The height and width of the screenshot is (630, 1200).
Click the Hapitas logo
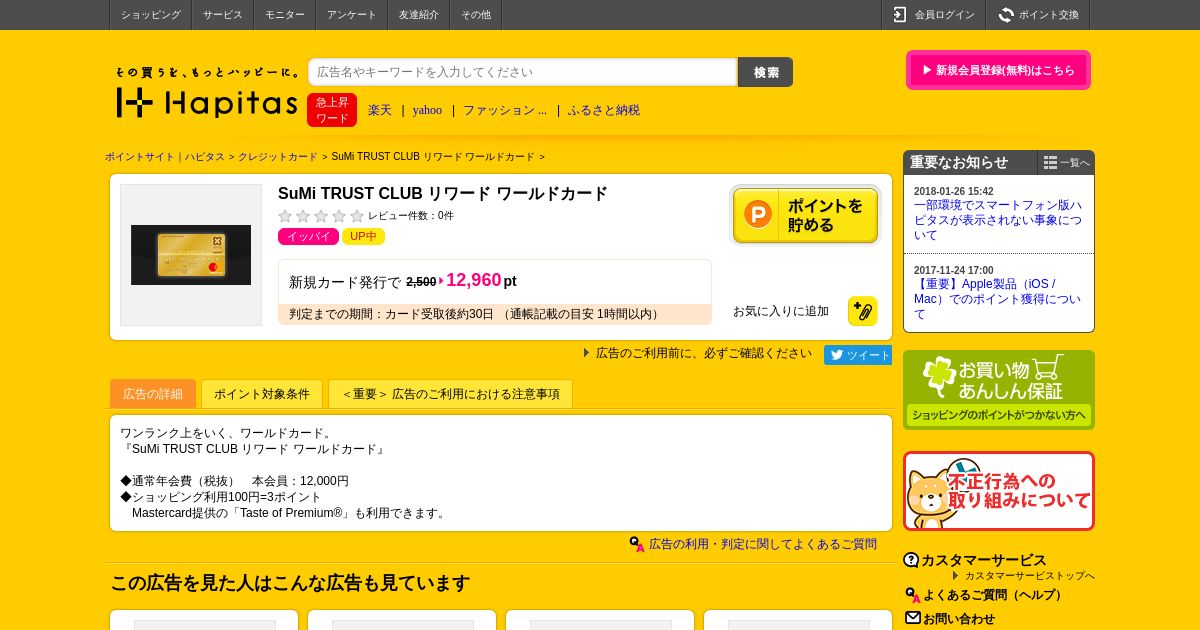pyautogui.click(x=207, y=94)
